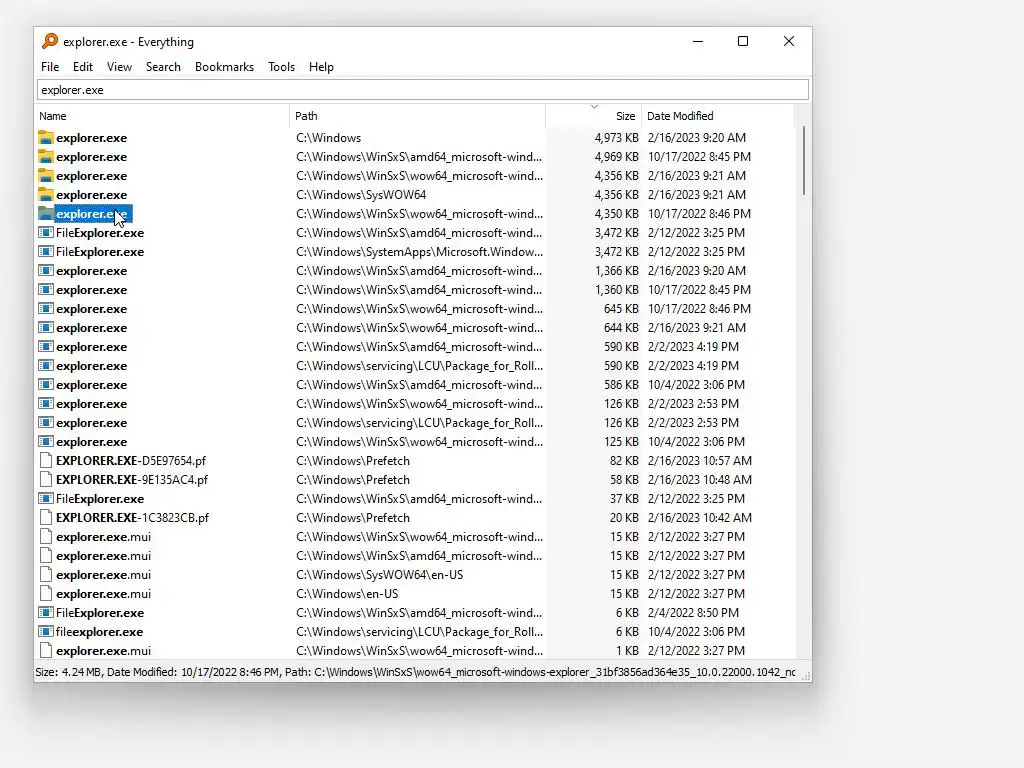Select the EXPLORER.EXE-D5E97654.pf file name
1024x768 pixels.
[131, 460]
